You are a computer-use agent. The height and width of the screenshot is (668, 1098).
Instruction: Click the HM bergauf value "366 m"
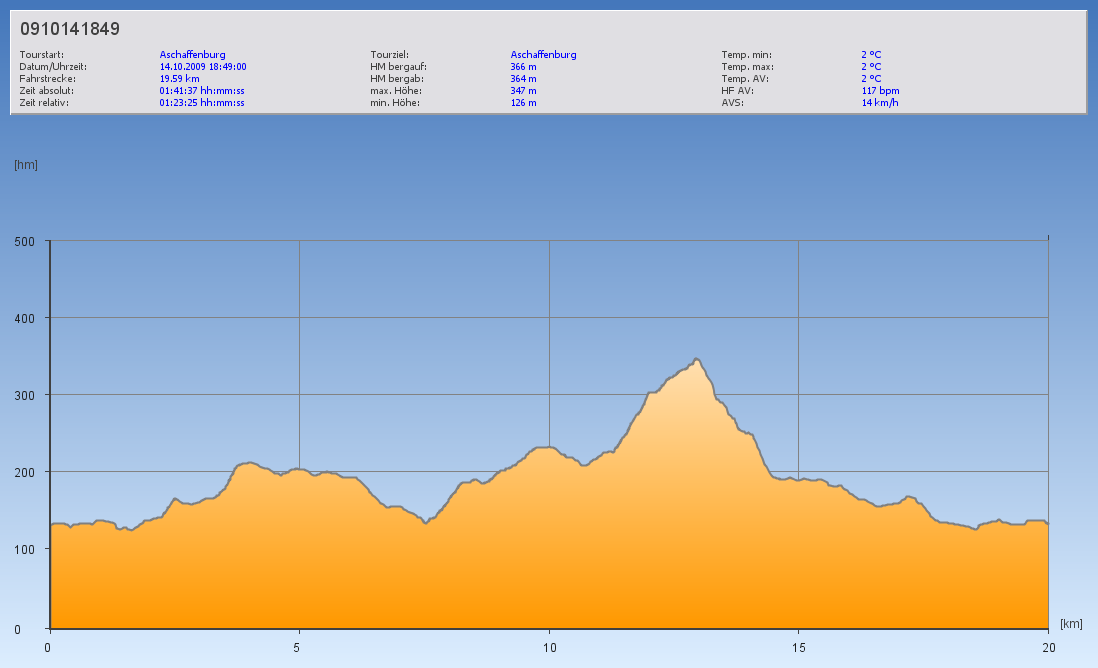[x=523, y=67]
